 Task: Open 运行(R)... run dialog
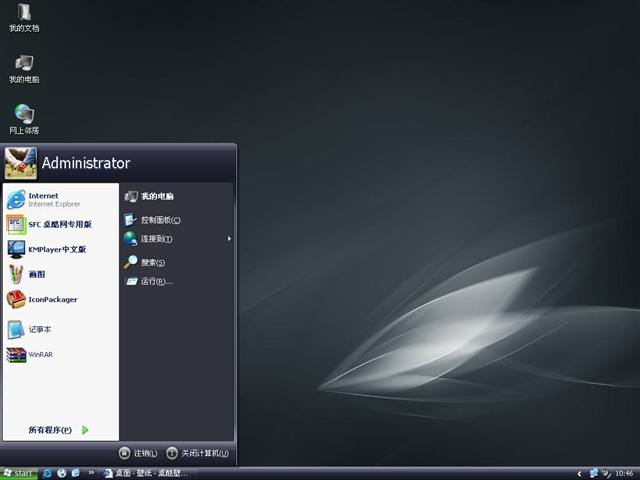coord(149,281)
